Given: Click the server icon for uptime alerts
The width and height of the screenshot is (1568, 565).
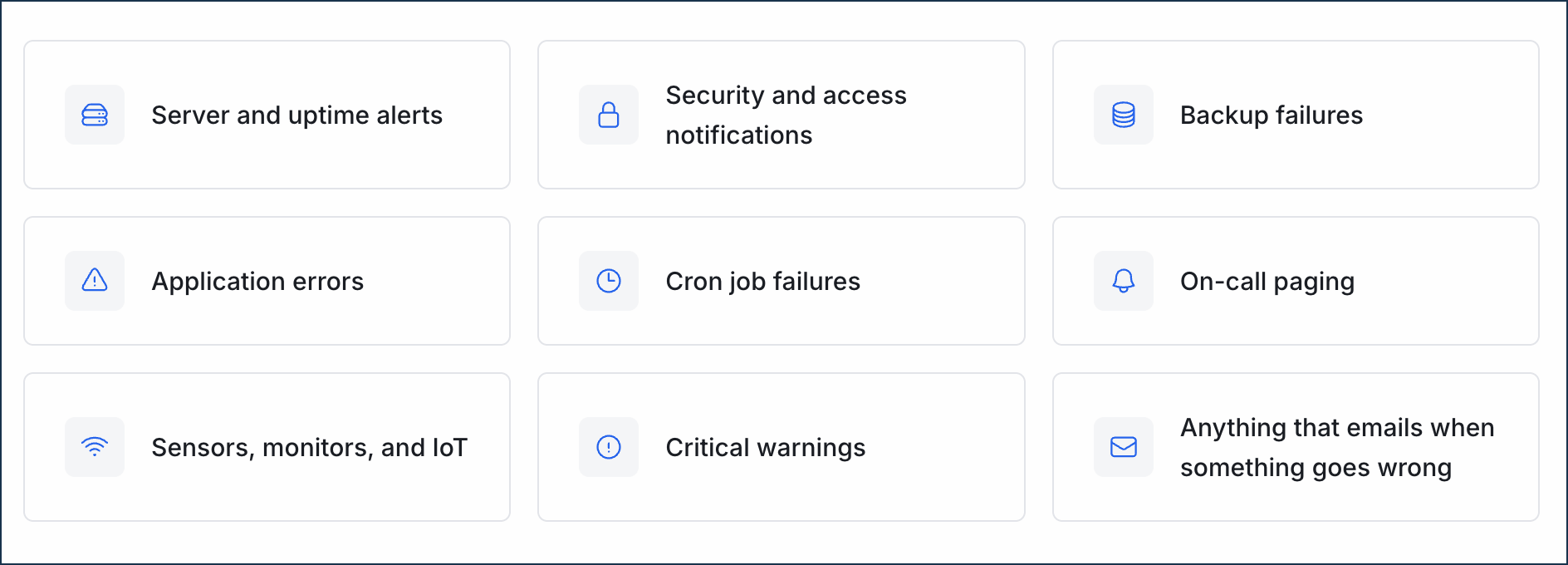Looking at the screenshot, I should pos(94,115).
